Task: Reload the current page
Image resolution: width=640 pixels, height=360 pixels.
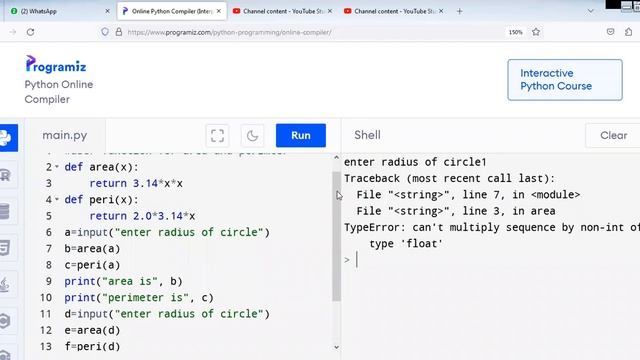Action: coord(31,32)
